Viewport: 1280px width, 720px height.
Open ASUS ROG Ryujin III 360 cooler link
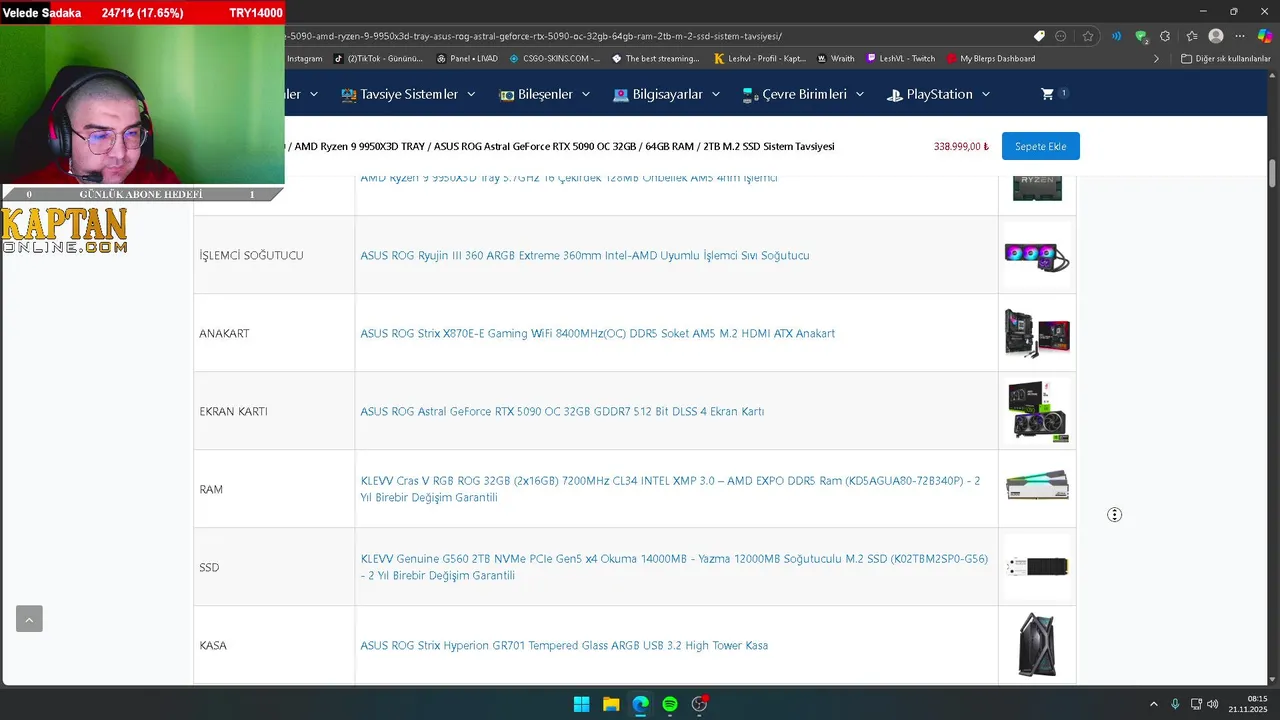coord(585,255)
